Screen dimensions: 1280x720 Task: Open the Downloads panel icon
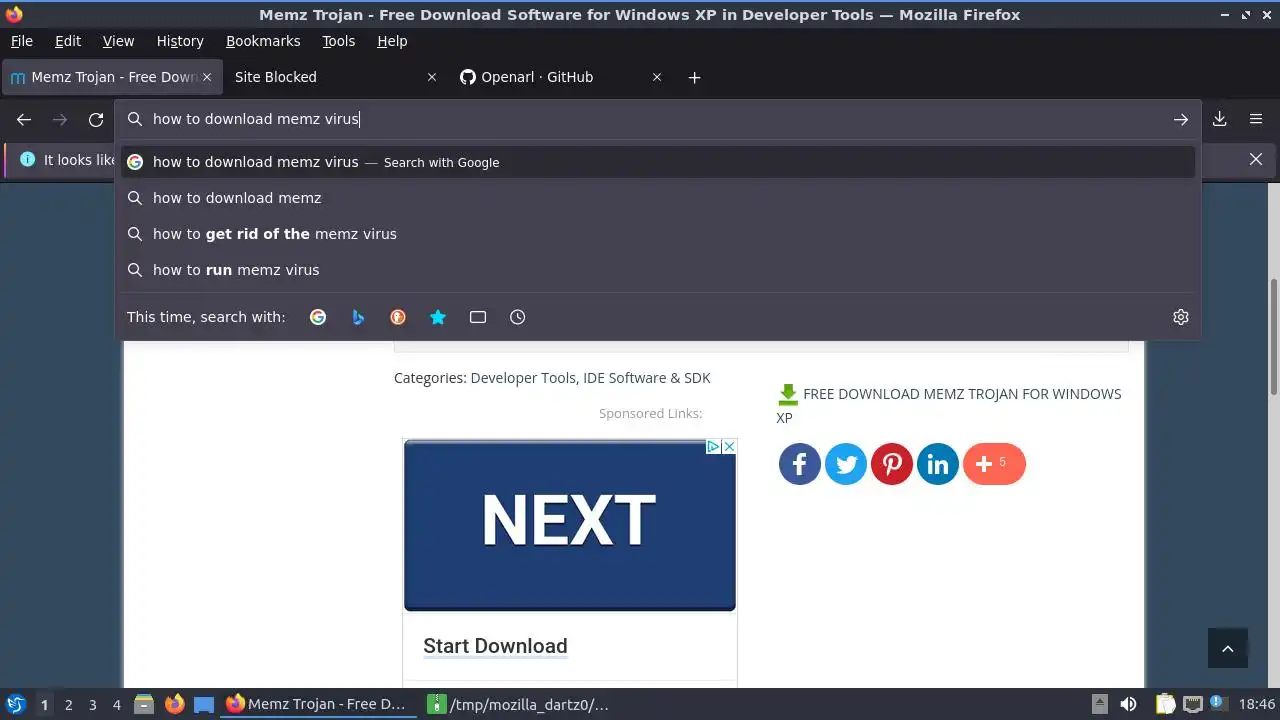tap(1220, 119)
